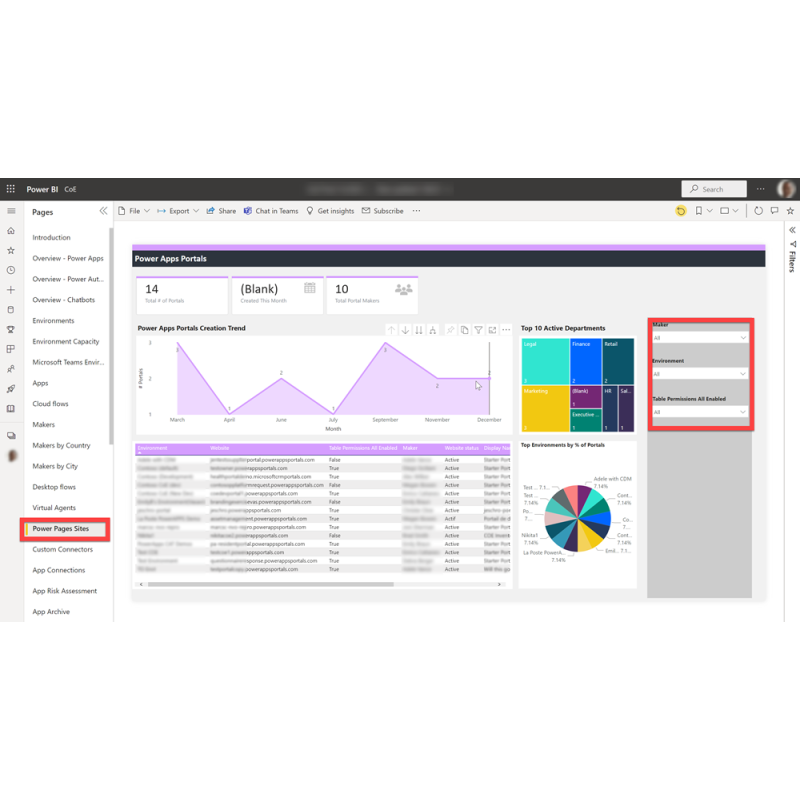Click the Bookmark icon in toolbar
The image size is (800, 800).
click(698, 211)
